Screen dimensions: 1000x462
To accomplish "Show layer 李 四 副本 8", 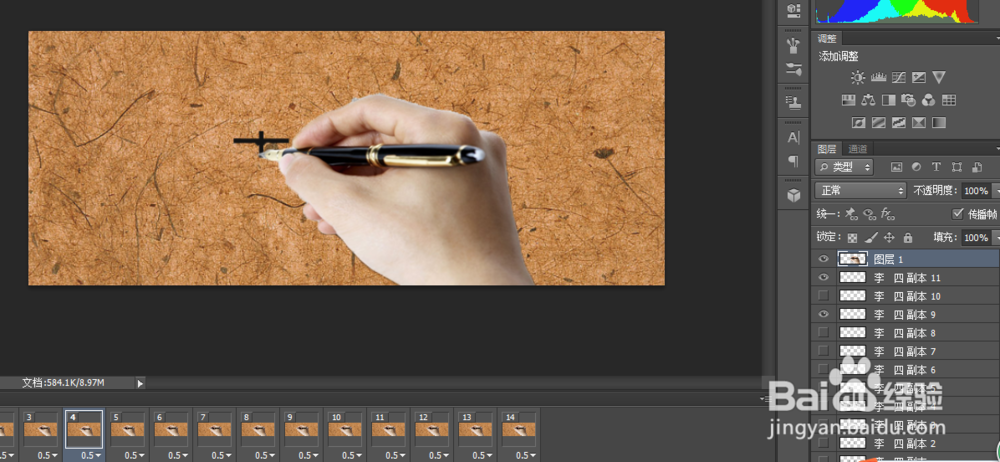I will (823, 332).
